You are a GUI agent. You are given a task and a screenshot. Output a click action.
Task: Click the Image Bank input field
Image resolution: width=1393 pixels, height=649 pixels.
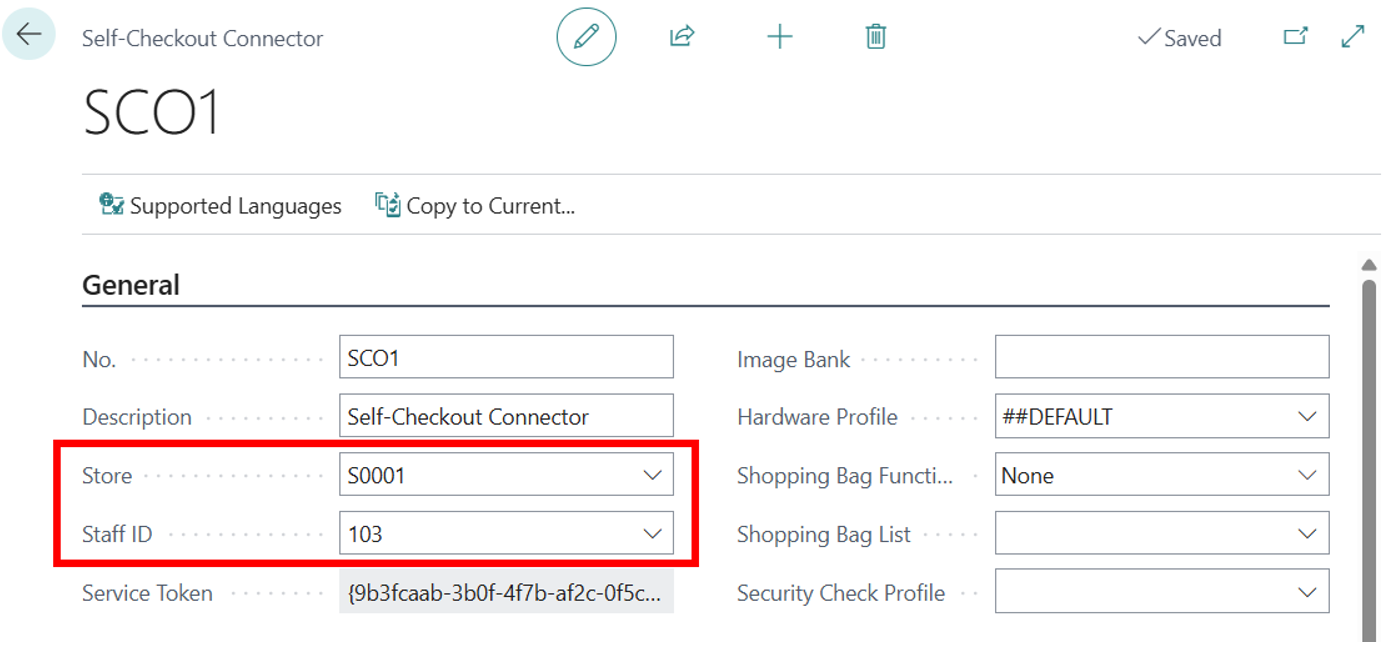coord(1161,357)
